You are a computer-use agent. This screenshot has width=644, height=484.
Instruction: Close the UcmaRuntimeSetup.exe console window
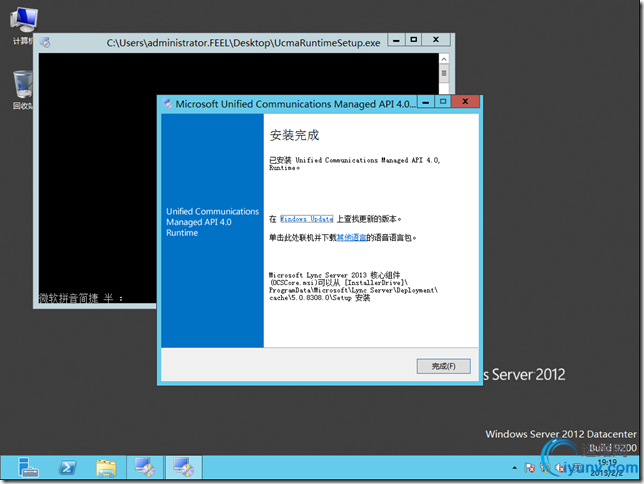pos(436,40)
